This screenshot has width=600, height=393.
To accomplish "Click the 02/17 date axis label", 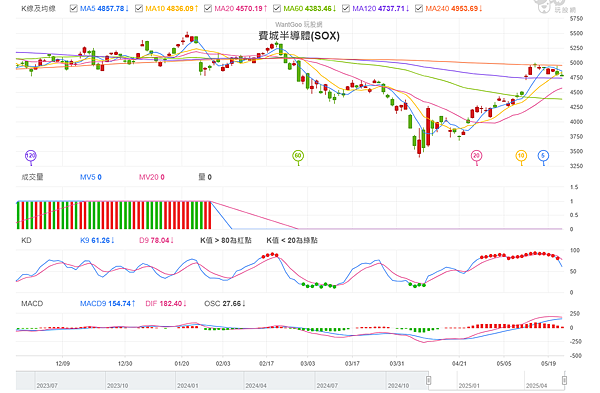I will click(266, 363).
